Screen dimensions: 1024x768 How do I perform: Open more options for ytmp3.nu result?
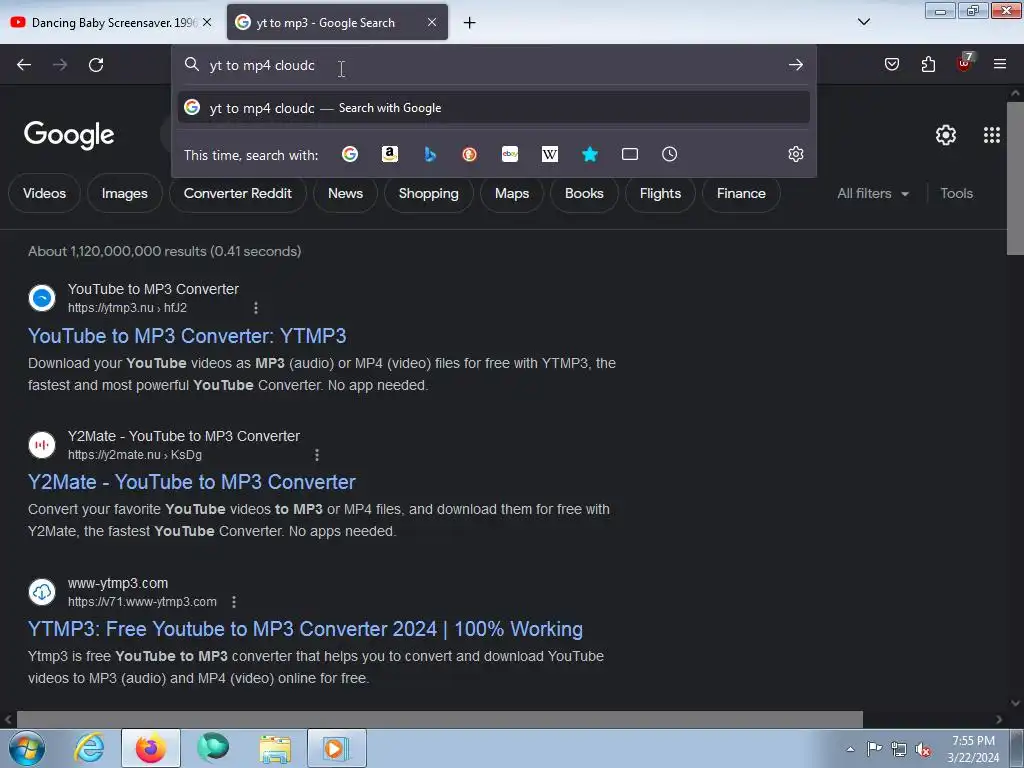(256, 308)
